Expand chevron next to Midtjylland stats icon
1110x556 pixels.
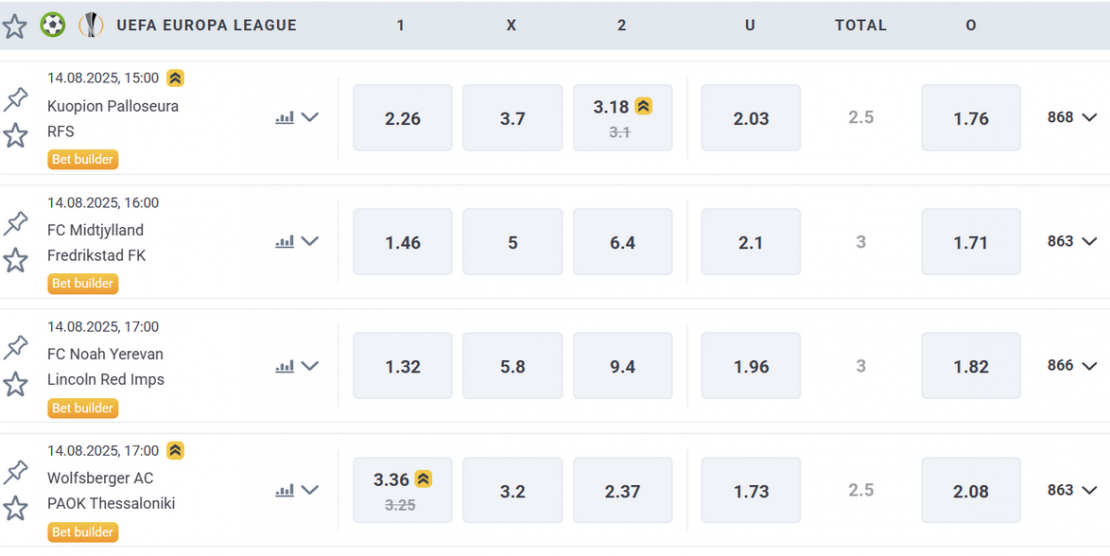click(x=310, y=242)
